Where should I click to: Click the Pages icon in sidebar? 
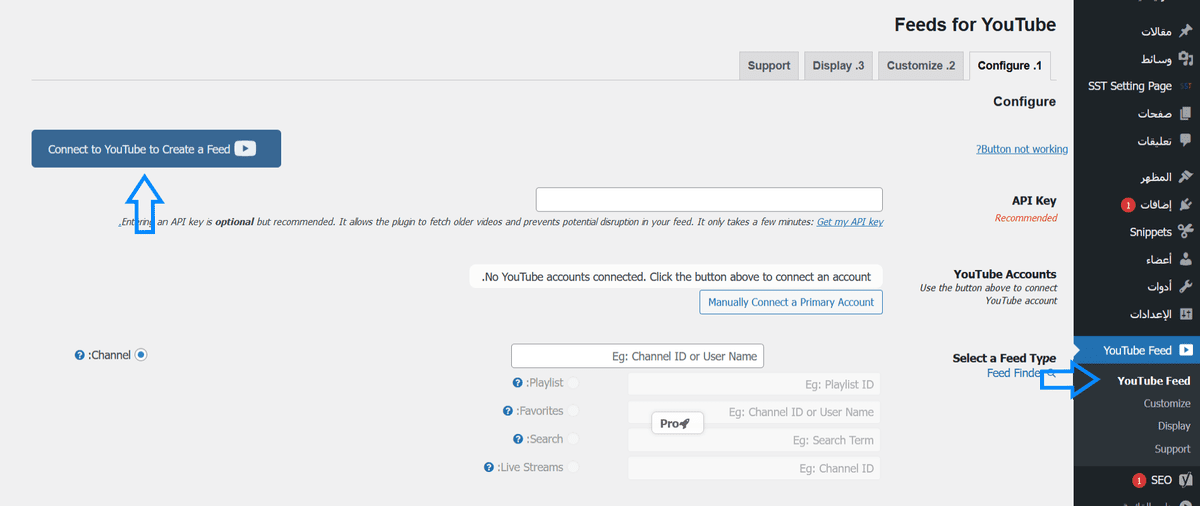(x=1185, y=114)
